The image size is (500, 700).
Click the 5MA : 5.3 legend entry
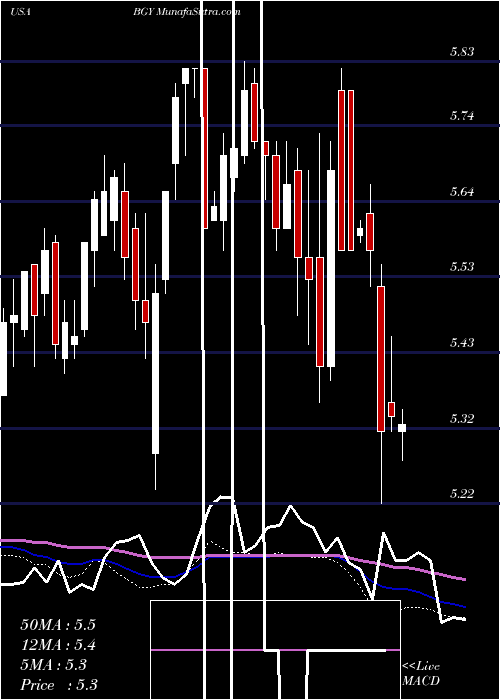[53, 665]
